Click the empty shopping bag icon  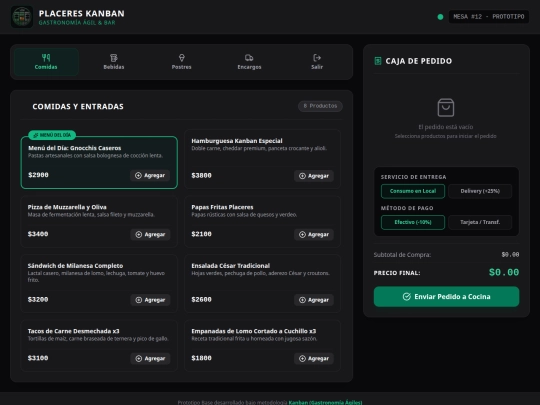click(446, 107)
